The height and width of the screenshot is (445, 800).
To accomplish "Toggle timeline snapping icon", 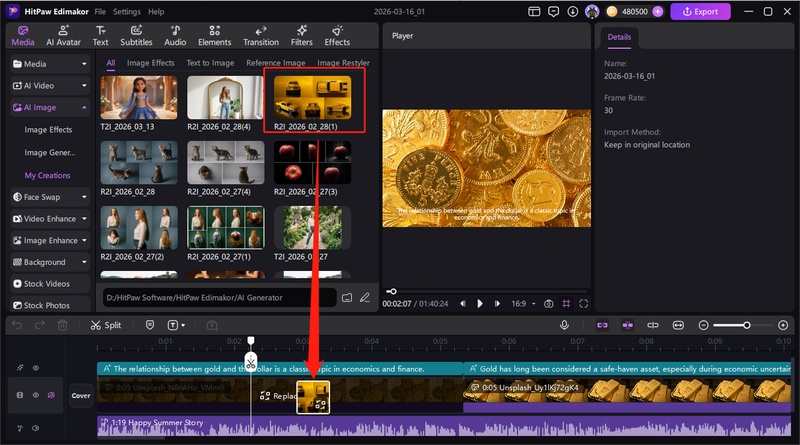I will click(628, 325).
